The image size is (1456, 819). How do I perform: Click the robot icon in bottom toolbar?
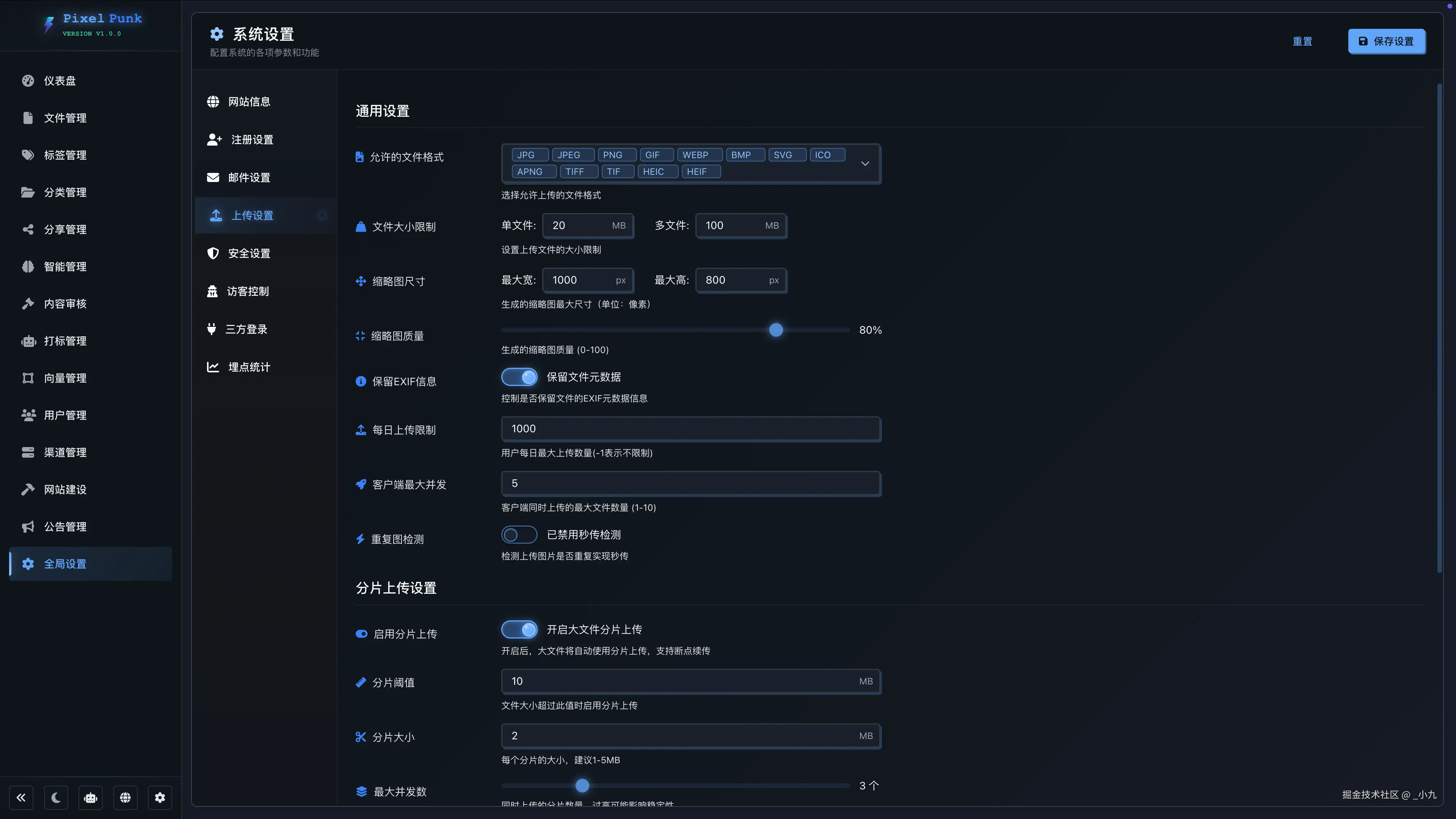tap(91, 797)
